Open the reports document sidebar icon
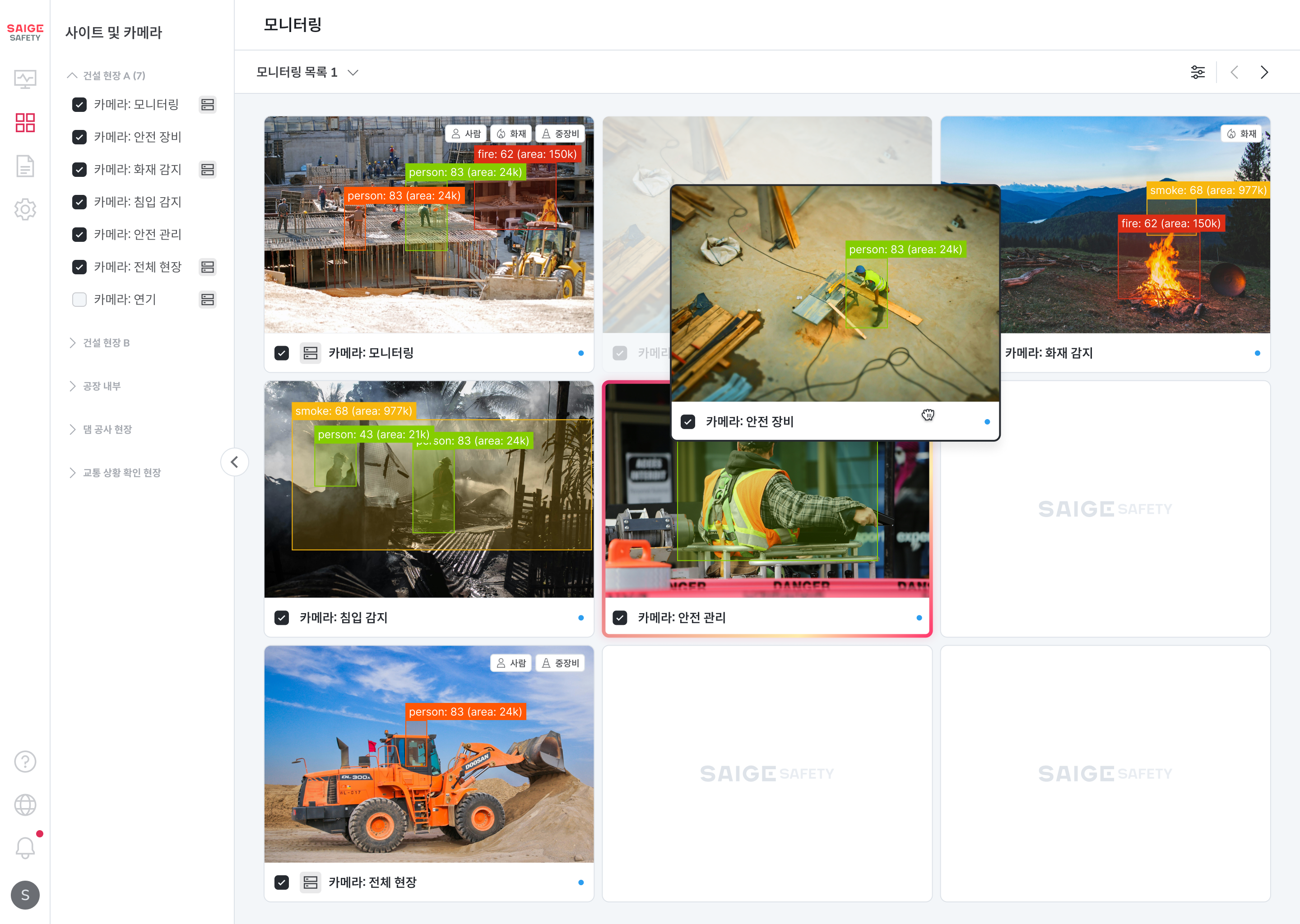 [x=25, y=166]
